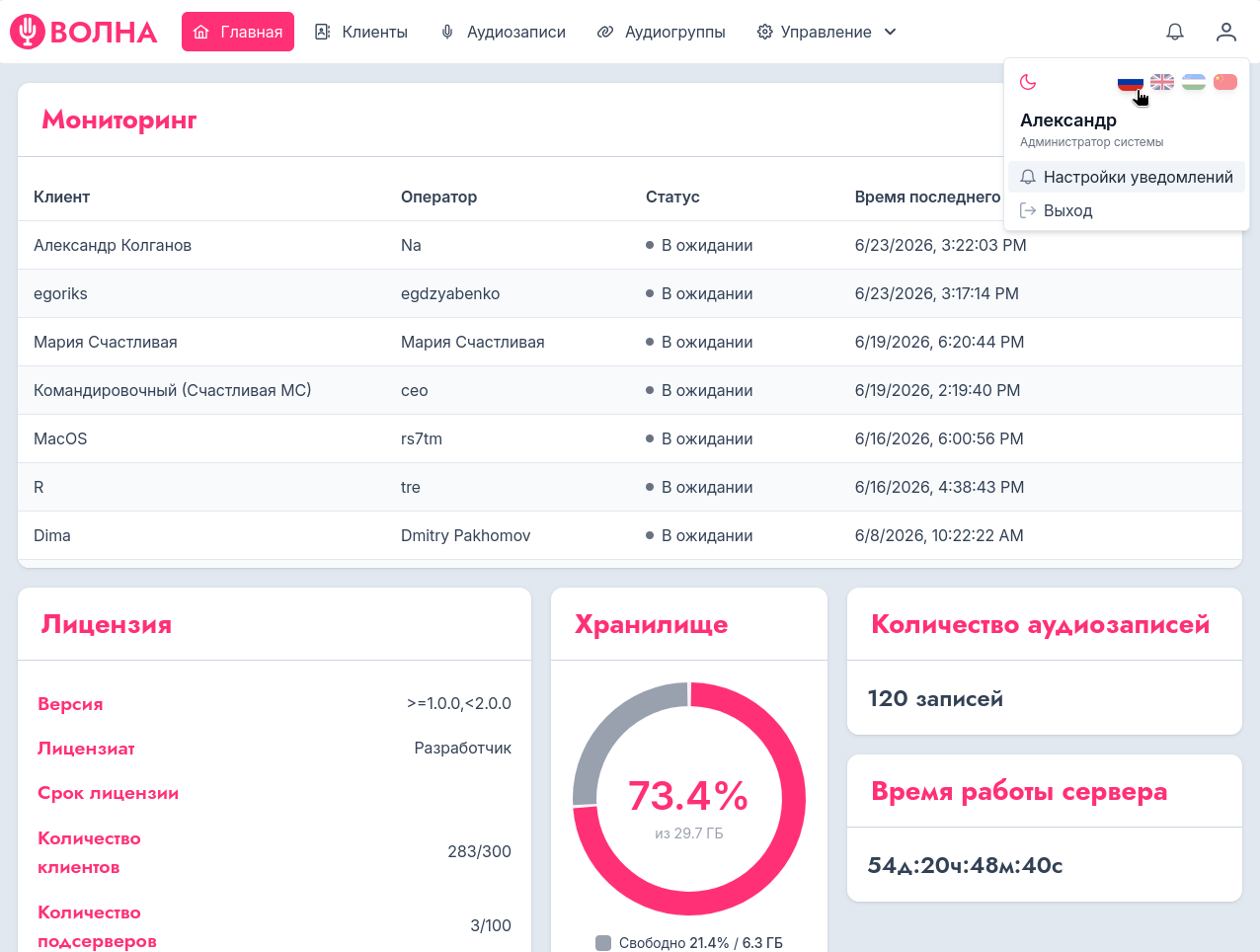1260x952 pixels.
Task: Click the user profile icon
Action: [x=1226, y=32]
